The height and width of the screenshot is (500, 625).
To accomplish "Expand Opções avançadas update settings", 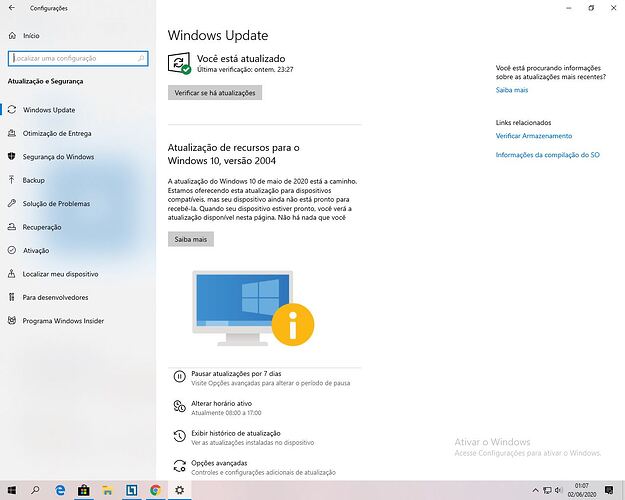I will 218,464.
